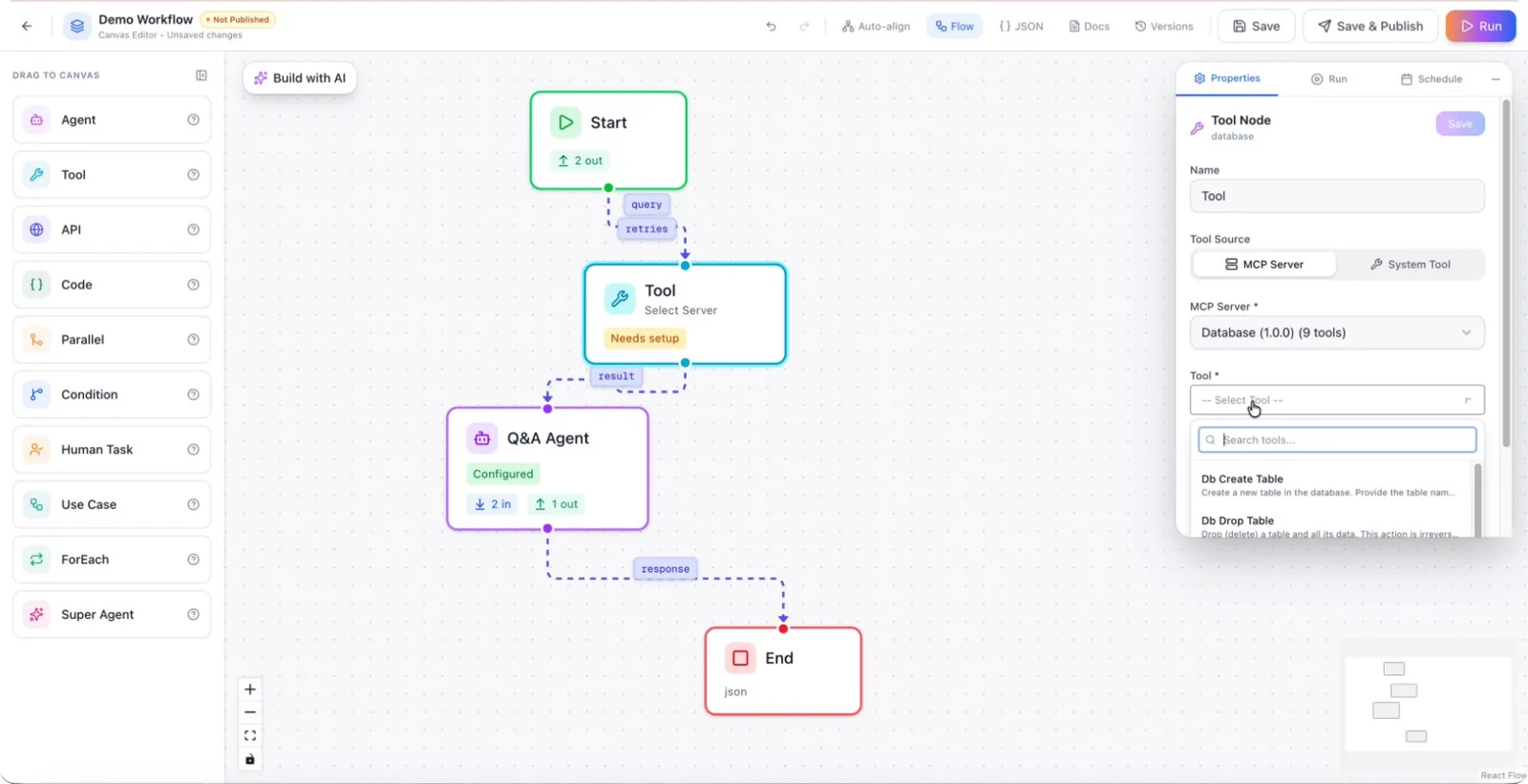
Task: Open help for the Parallel node type
Action: 194,340
